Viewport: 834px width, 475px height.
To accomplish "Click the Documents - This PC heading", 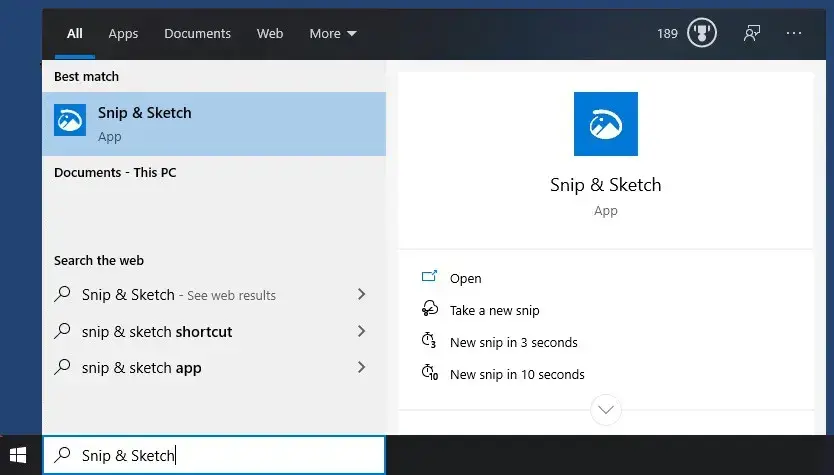I will [115, 172].
